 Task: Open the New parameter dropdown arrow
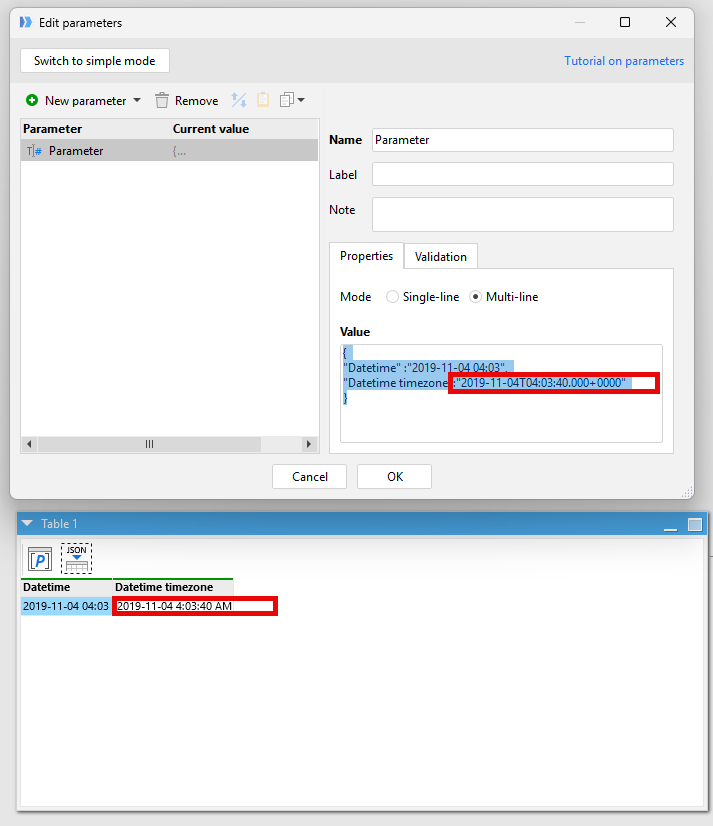(x=137, y=101)
